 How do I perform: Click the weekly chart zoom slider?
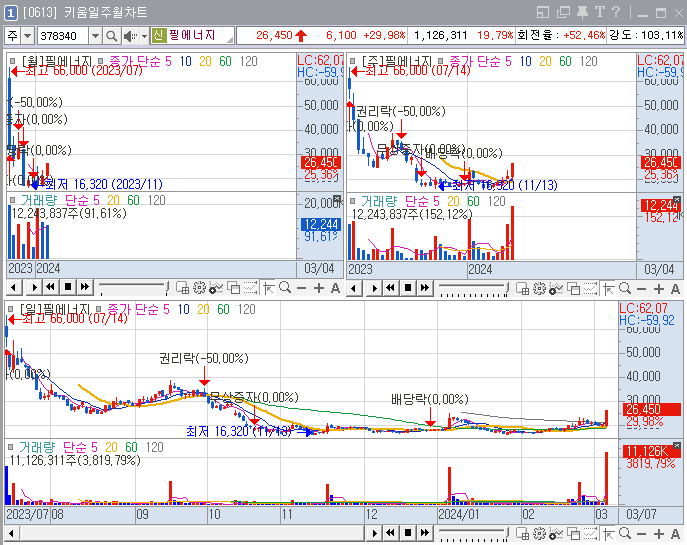pos(473,289)
